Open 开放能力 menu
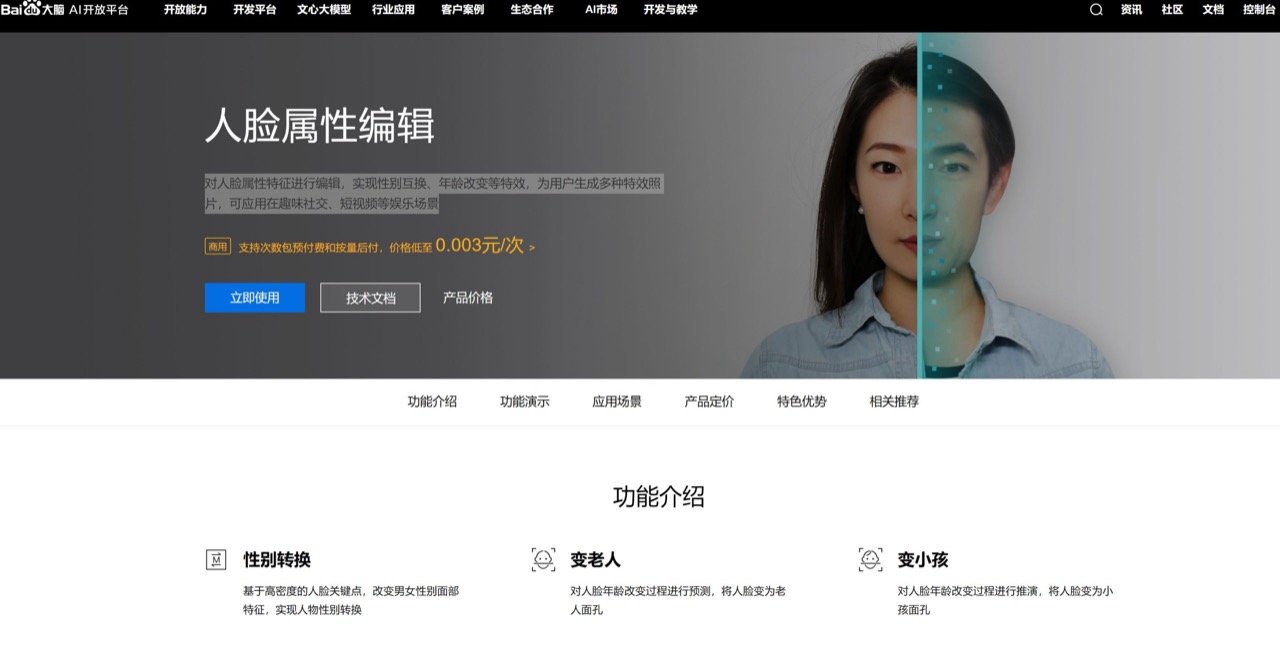This screenshot has width=1280, height=659. coord(185,9)
